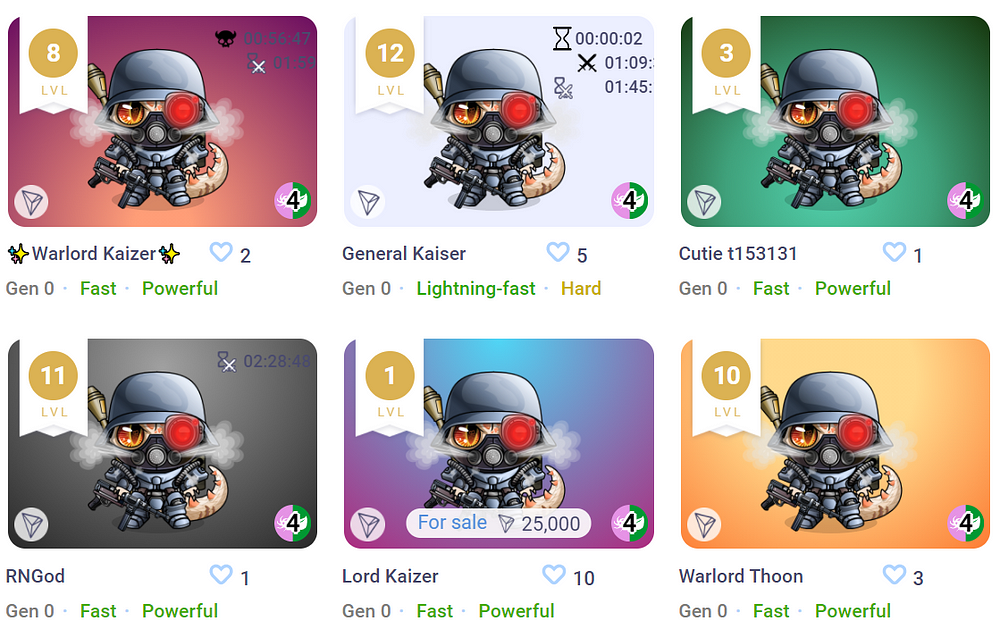Click the hourglass timer icon on General Kaiser
Screen dimensions: 1000x637
pyautogui.click(x=562, y=39)
